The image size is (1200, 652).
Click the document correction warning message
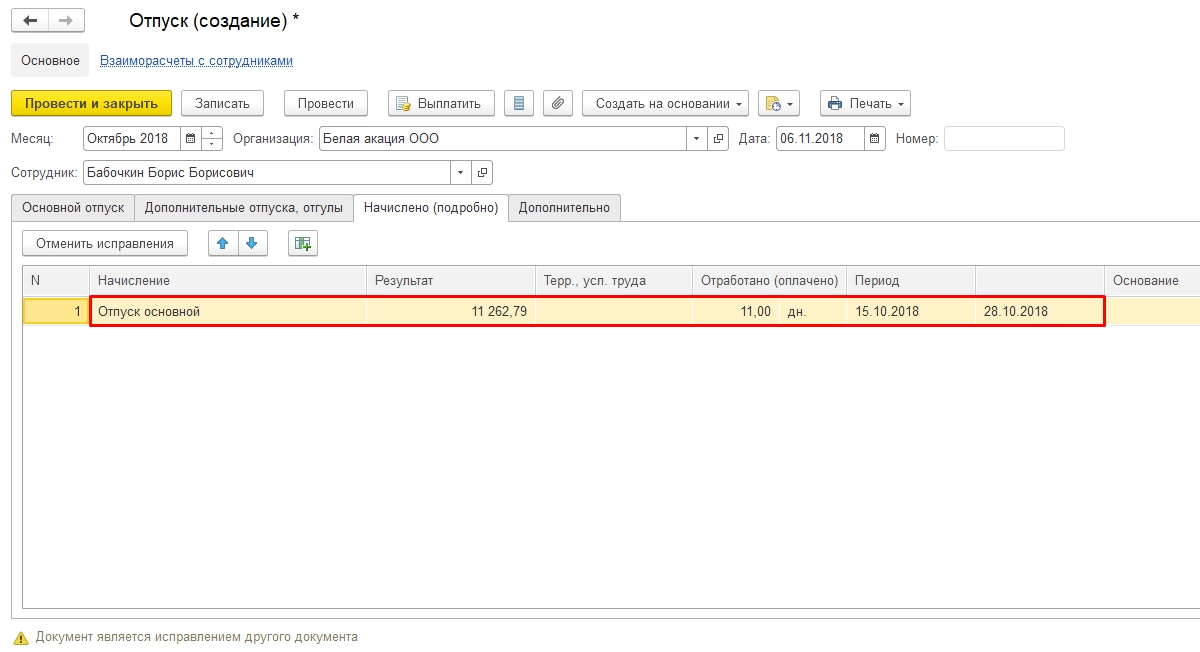[196, 637]
